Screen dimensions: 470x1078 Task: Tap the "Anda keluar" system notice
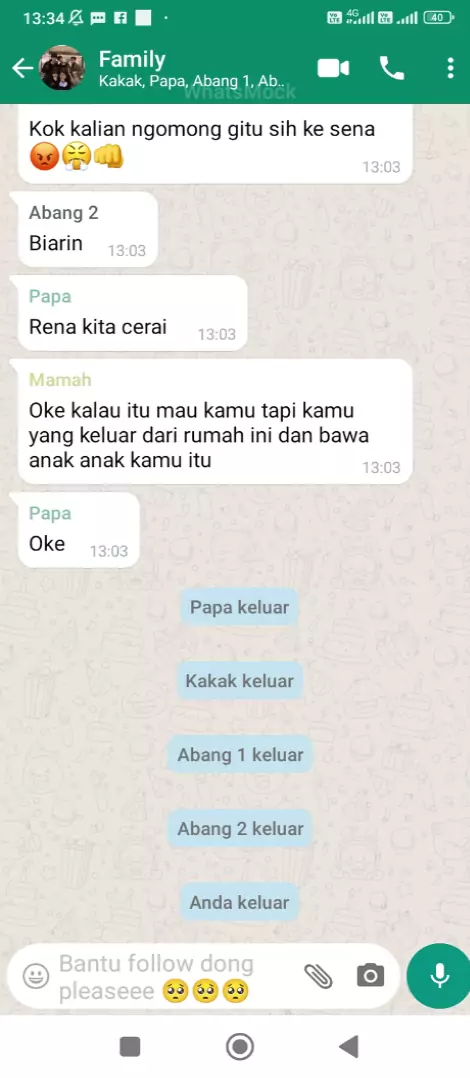click(240, 902)
